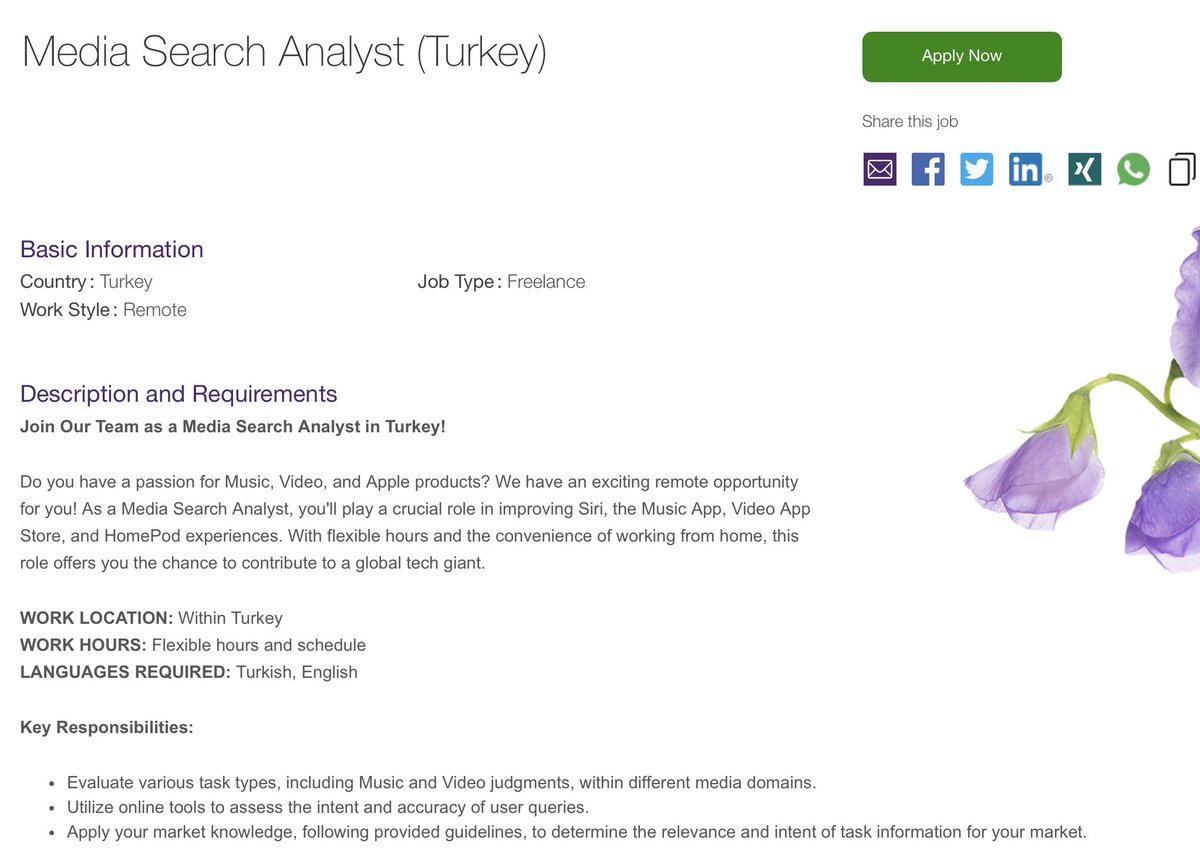Click the Job Type value Freelance
This screenshot has height=867, width=1200.
click(x=546, y=282)
